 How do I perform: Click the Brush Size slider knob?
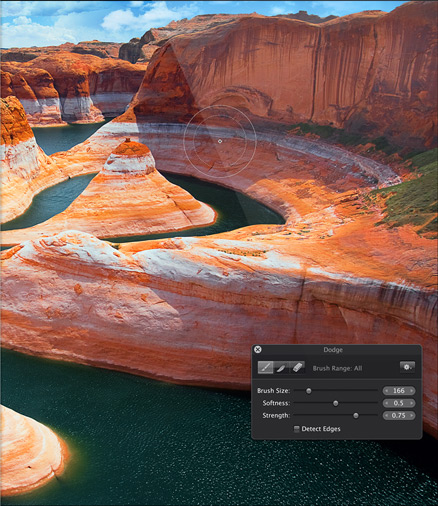[x=309, y=391]
